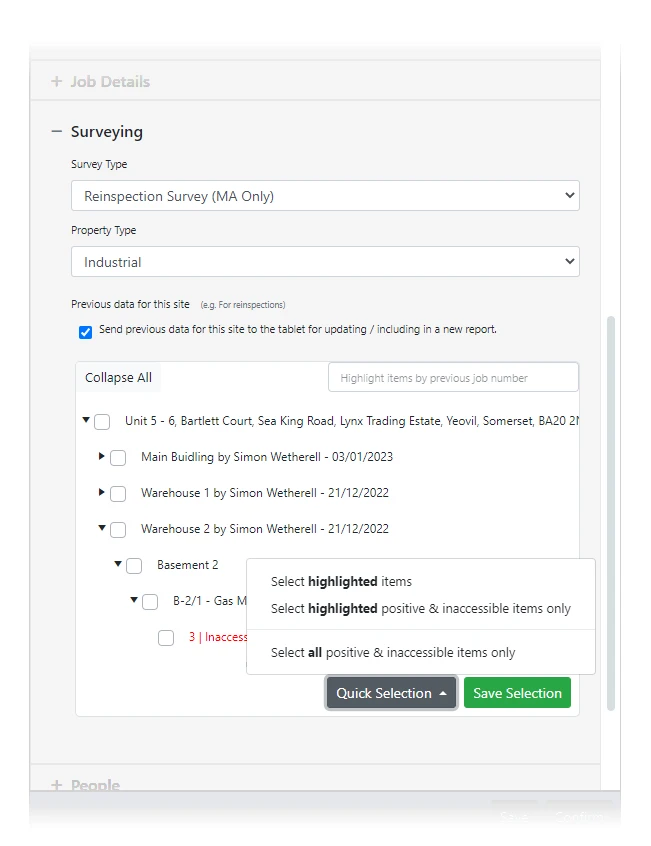The image size is (651, 846).
Task: Collapse the Basement 2 tree node
Action: click(x=117, y=565)
